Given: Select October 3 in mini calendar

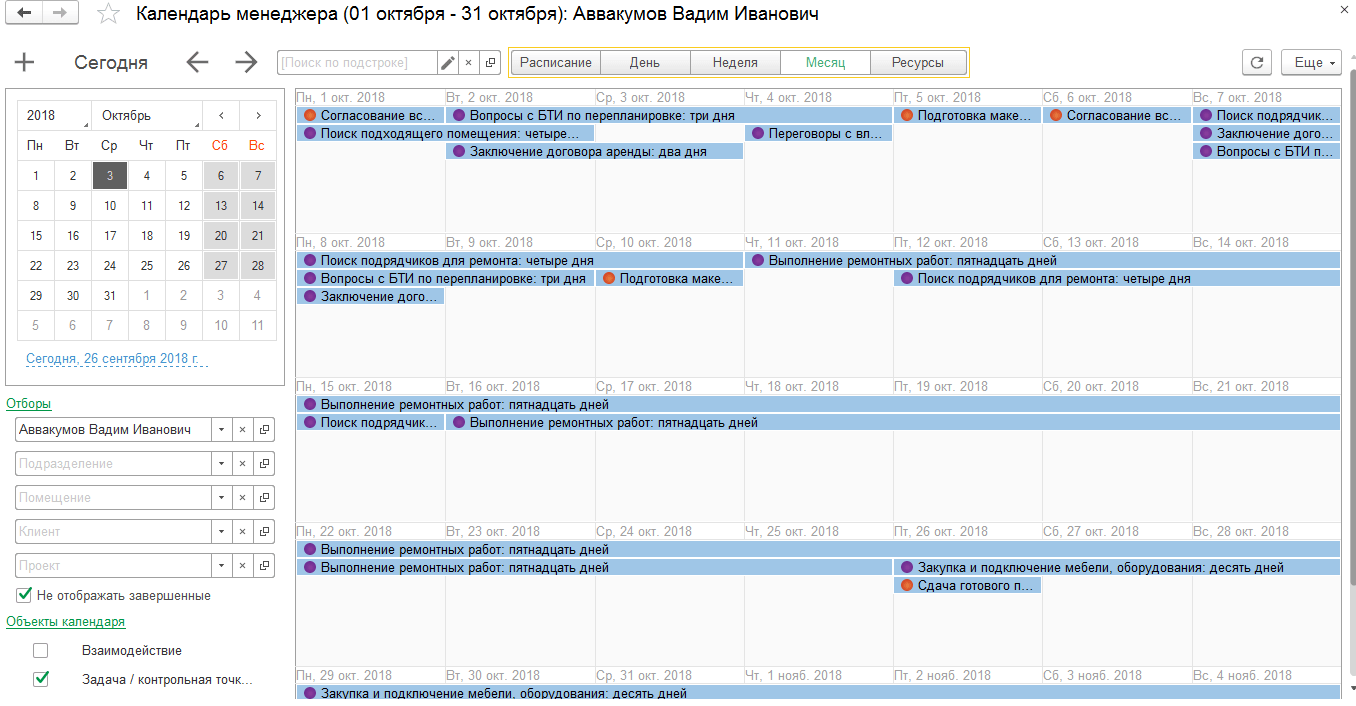Looking at the screenshot, I should click(x=110, y=176).
